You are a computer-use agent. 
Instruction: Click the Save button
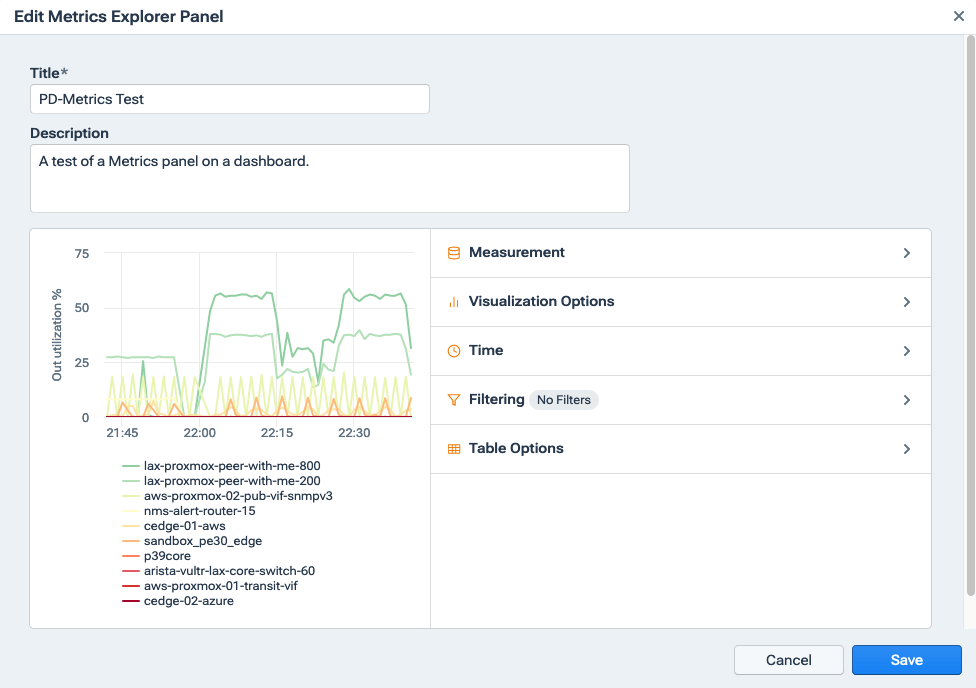click(906, 660)
